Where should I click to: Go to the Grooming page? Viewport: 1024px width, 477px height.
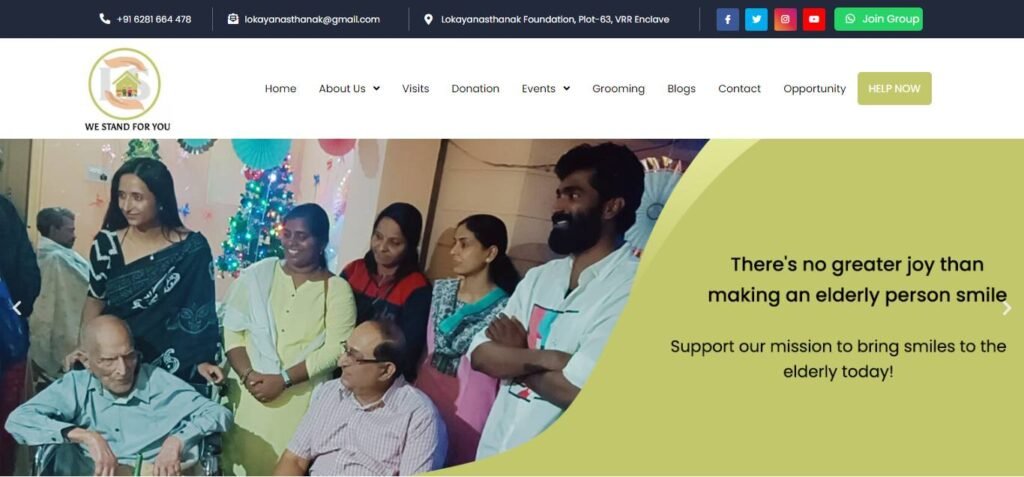pos(618,88)
